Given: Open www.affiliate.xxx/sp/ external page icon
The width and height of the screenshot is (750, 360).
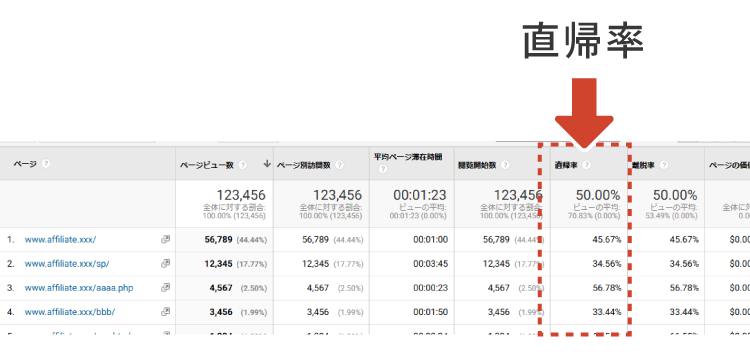Looking at the screenshot, I should (x=165, y=263).
